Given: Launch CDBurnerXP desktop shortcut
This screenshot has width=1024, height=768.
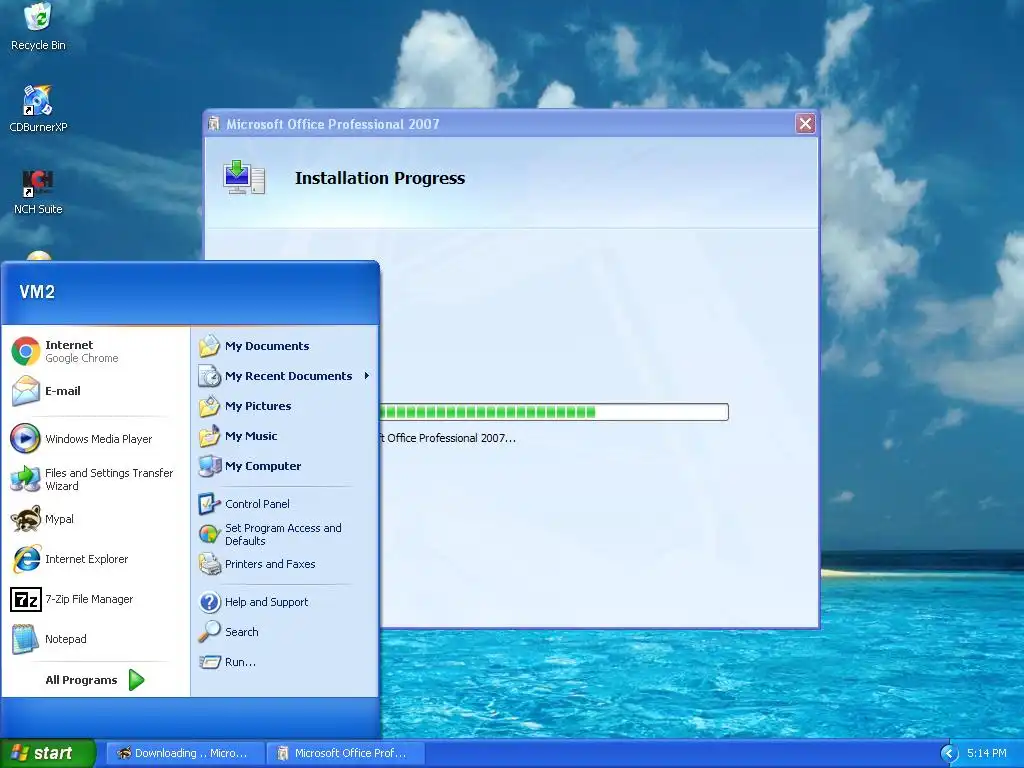Looking at the screenshot, I should 38,109.
